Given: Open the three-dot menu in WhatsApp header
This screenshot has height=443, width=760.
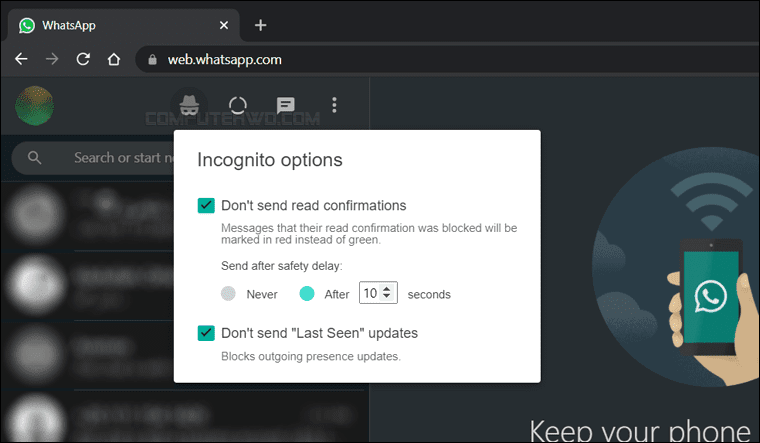Looking at the screenshot, I should click(x=334, y=105).
